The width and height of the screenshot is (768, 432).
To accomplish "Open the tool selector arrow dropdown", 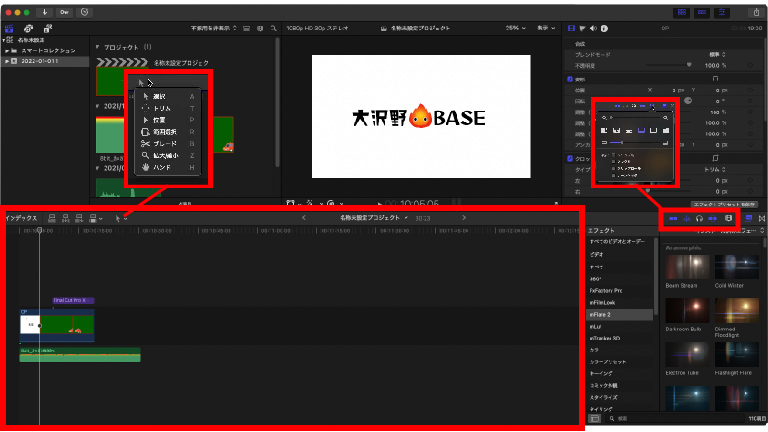I will click(x=120, y=218).
